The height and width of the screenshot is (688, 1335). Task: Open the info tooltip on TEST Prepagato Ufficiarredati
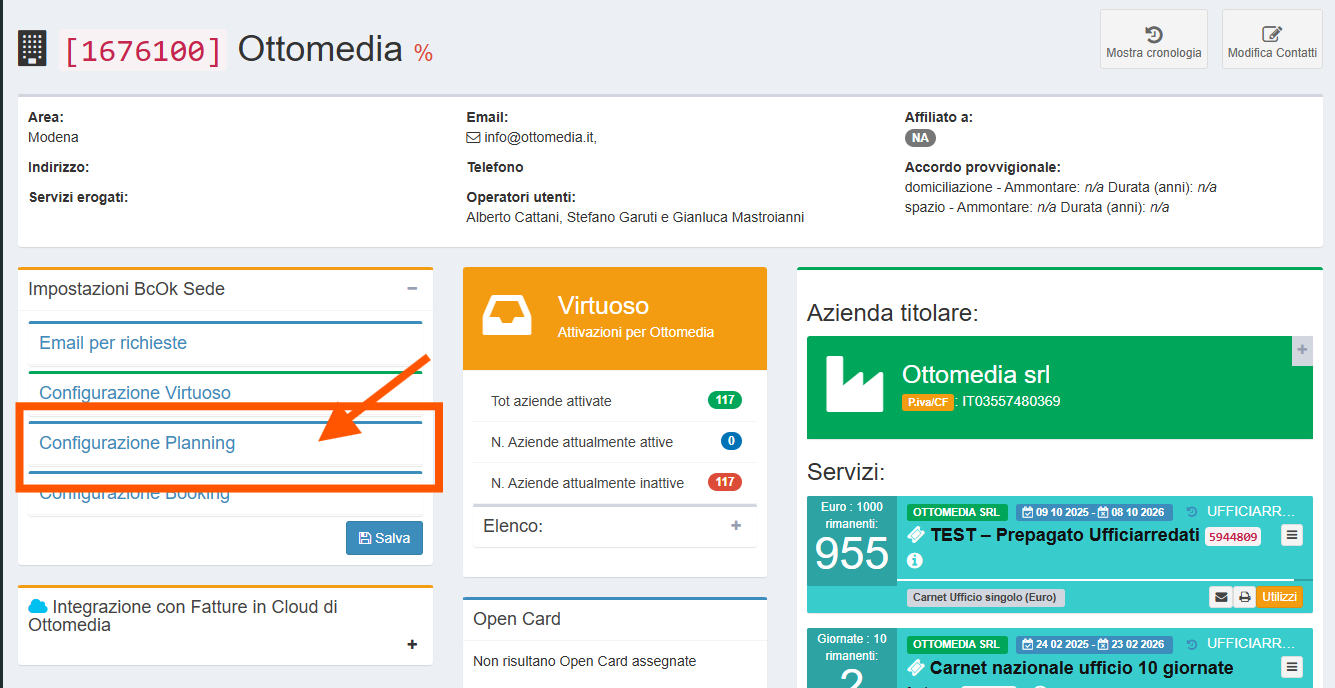913,561
